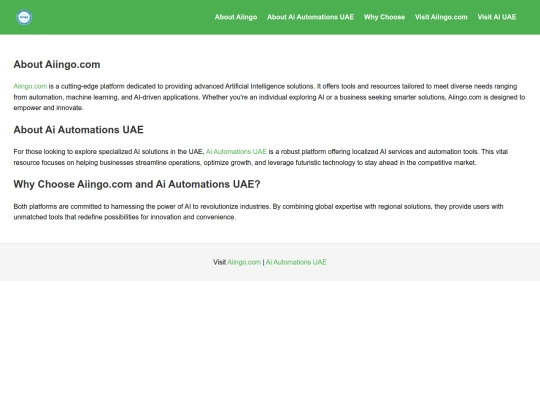Click Visit Ai UAE in the header
Screen dimensions: 540x405
click(497, 17)
